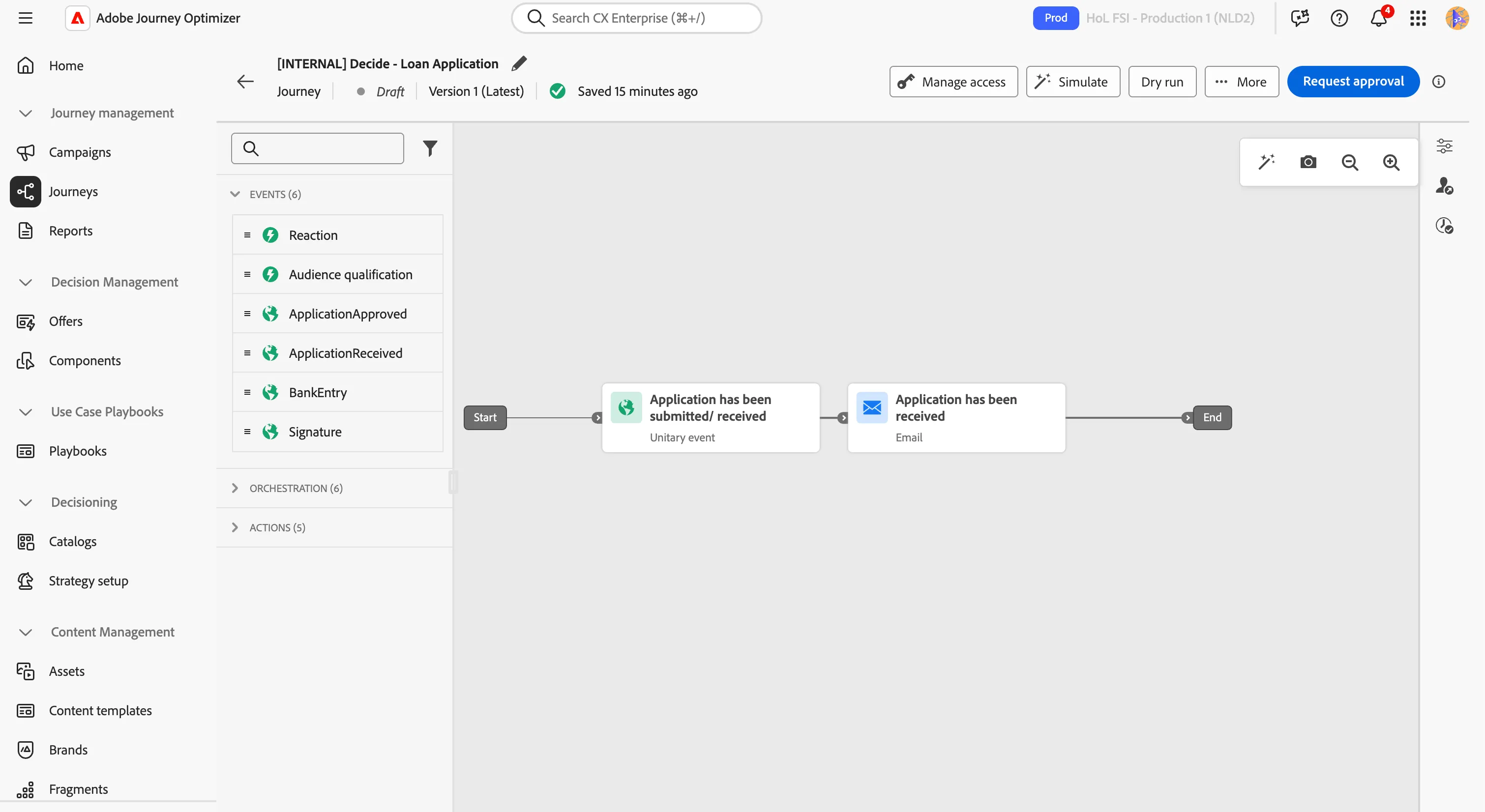Expand the ACTIONS section
This screenshot has width=1485, height=812.
235,527
